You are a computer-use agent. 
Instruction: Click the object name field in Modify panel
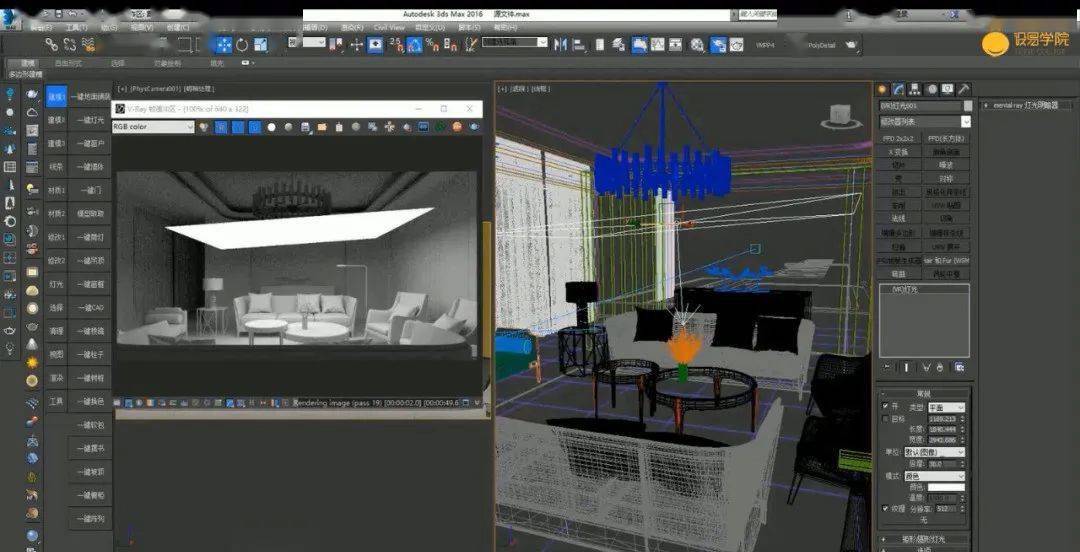click(x=920, y=105)
